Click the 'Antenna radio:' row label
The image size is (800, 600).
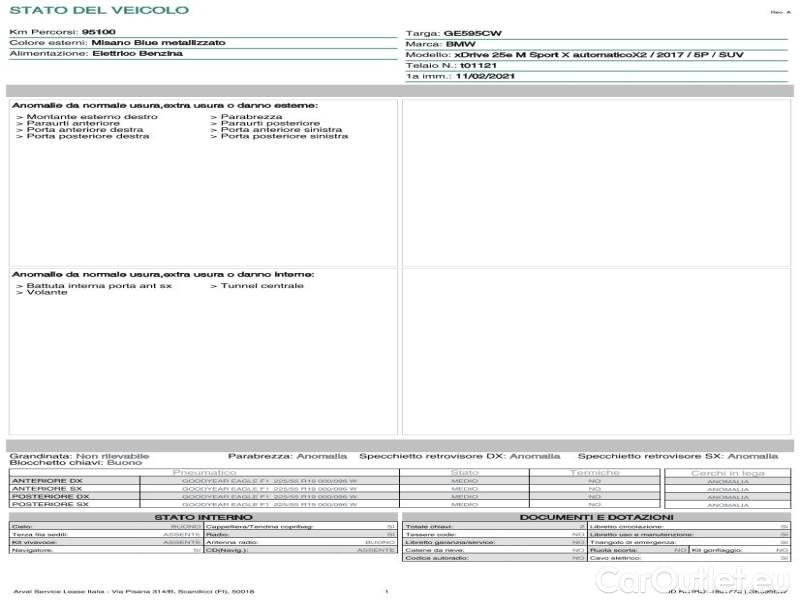point(232,542)
